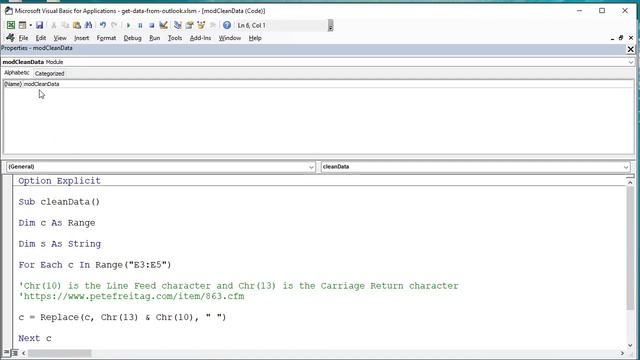Open the Add-Ins menu
This screenshot has height=360, width=640.
(x=200, y=38)
